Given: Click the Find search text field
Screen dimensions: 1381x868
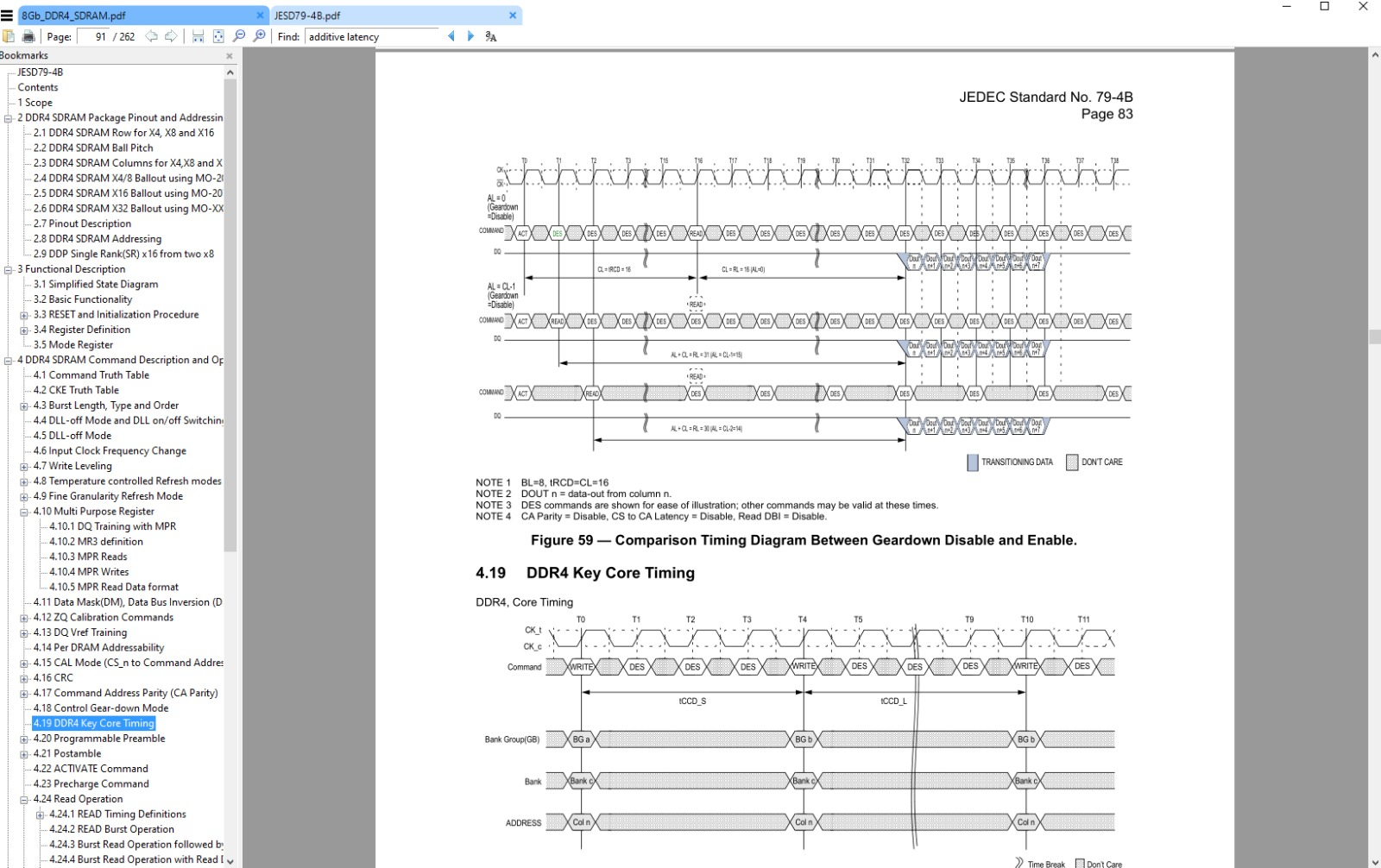Looking at the screenshot, I should tap(372, 36).
